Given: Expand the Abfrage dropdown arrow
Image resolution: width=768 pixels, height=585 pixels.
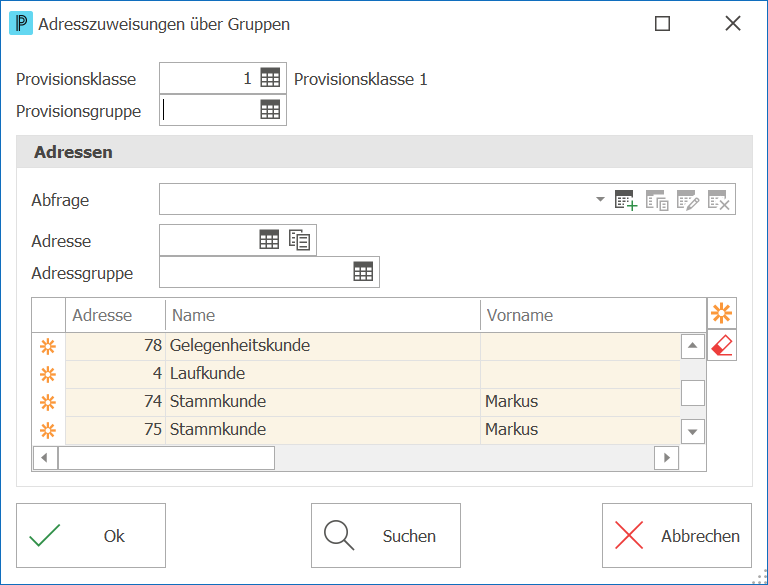Looking at the screenshot, I should click(600, 199).
